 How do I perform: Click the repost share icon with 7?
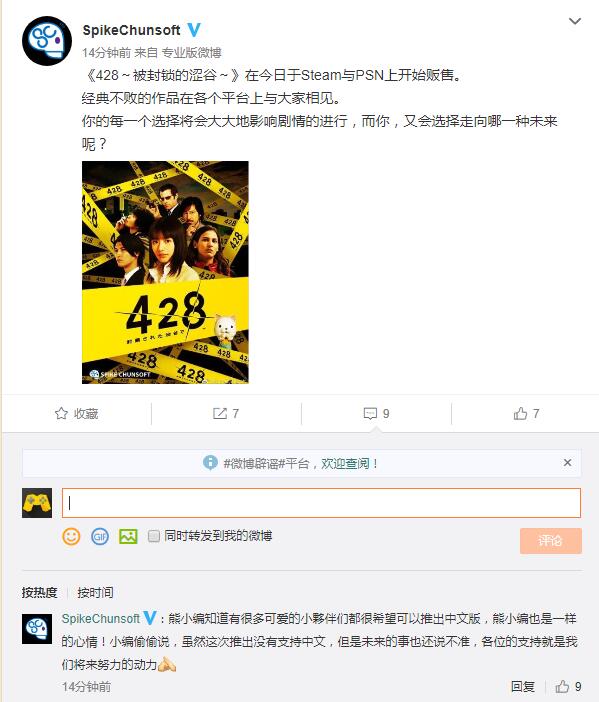pyautogui.click(x=220, y=413)
